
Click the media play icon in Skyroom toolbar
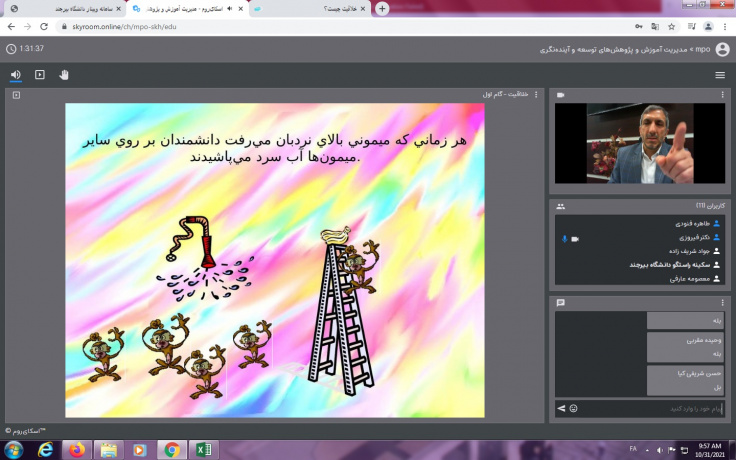click(x=40, y=75)
